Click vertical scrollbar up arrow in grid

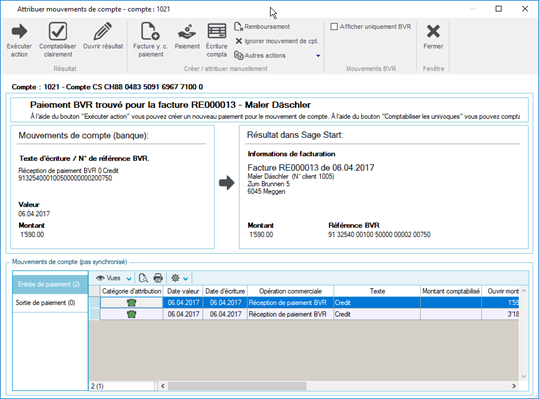pyautogui.click(x=524, y=291)
